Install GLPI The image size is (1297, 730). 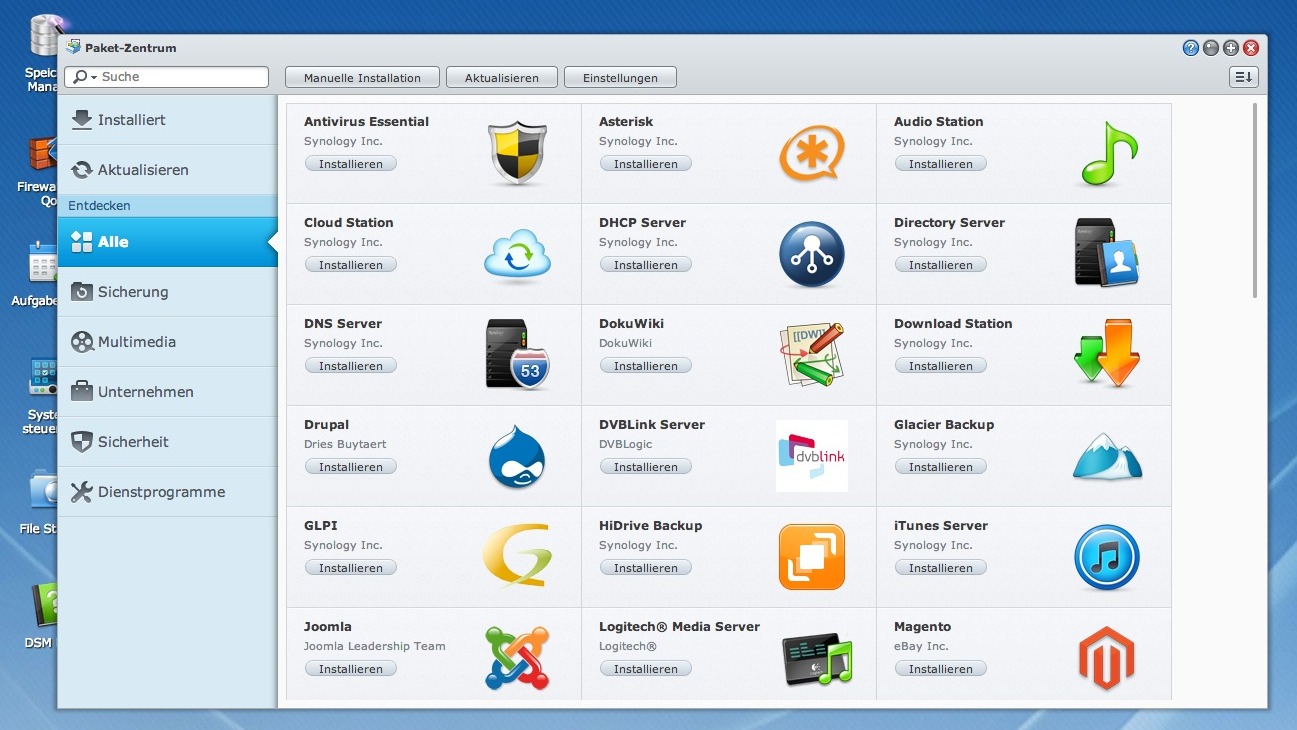(x=351, y=568)
